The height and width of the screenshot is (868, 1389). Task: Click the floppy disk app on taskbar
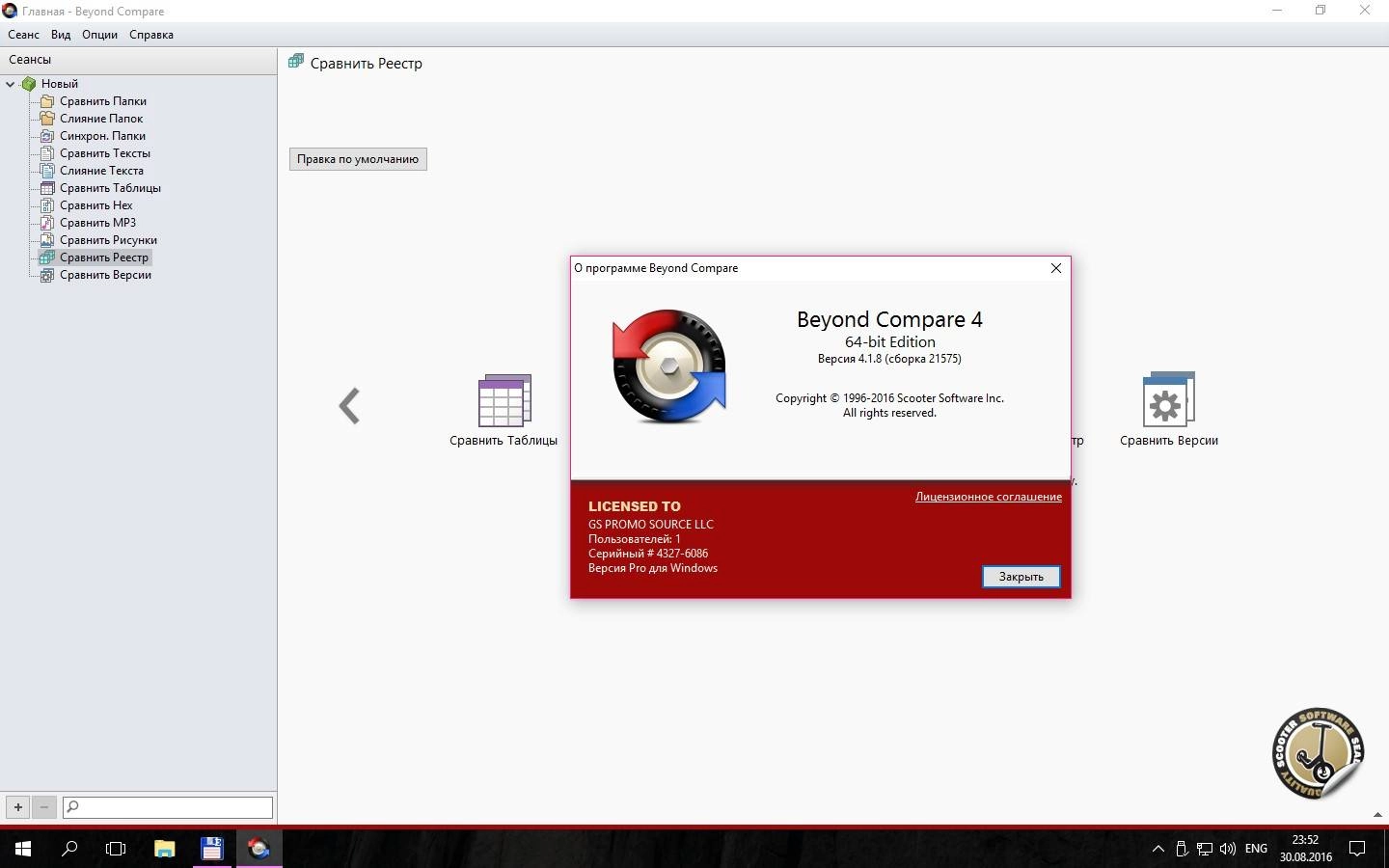(211, 849)
